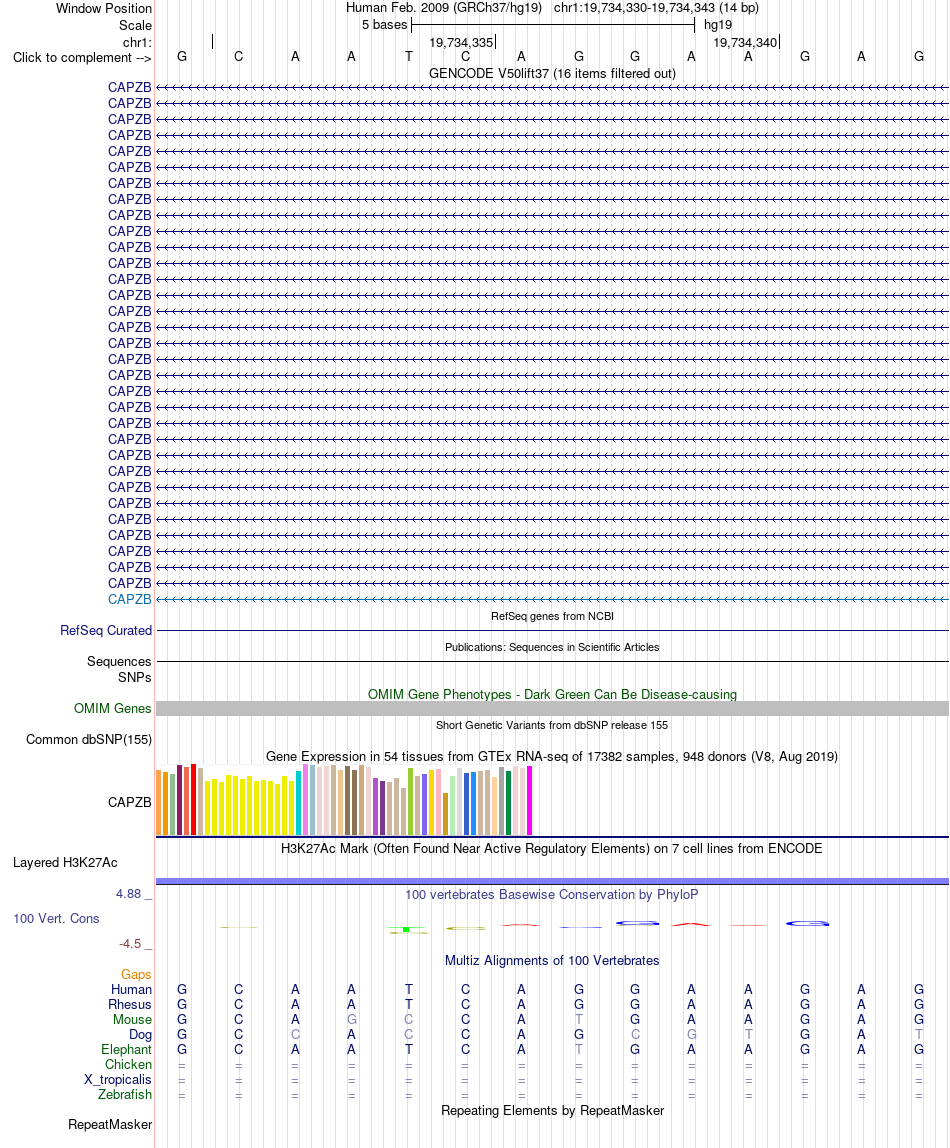Click the '5 bases' scale text
Image resolution: width=950 pixels, height=1148 pixels.
coord(384,25)
